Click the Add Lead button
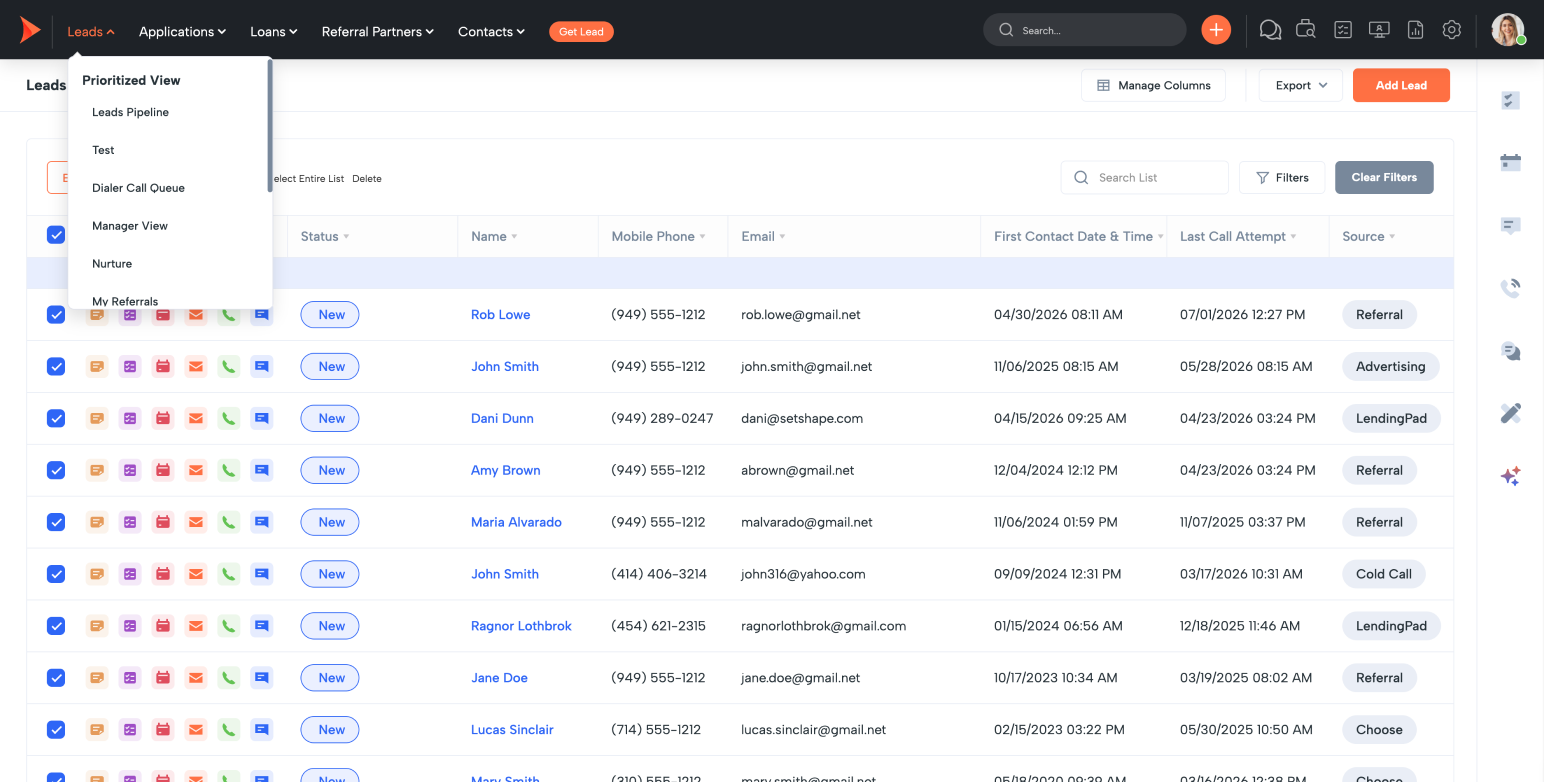This screenshot has height=782, width=1544. coord(1401,85)
